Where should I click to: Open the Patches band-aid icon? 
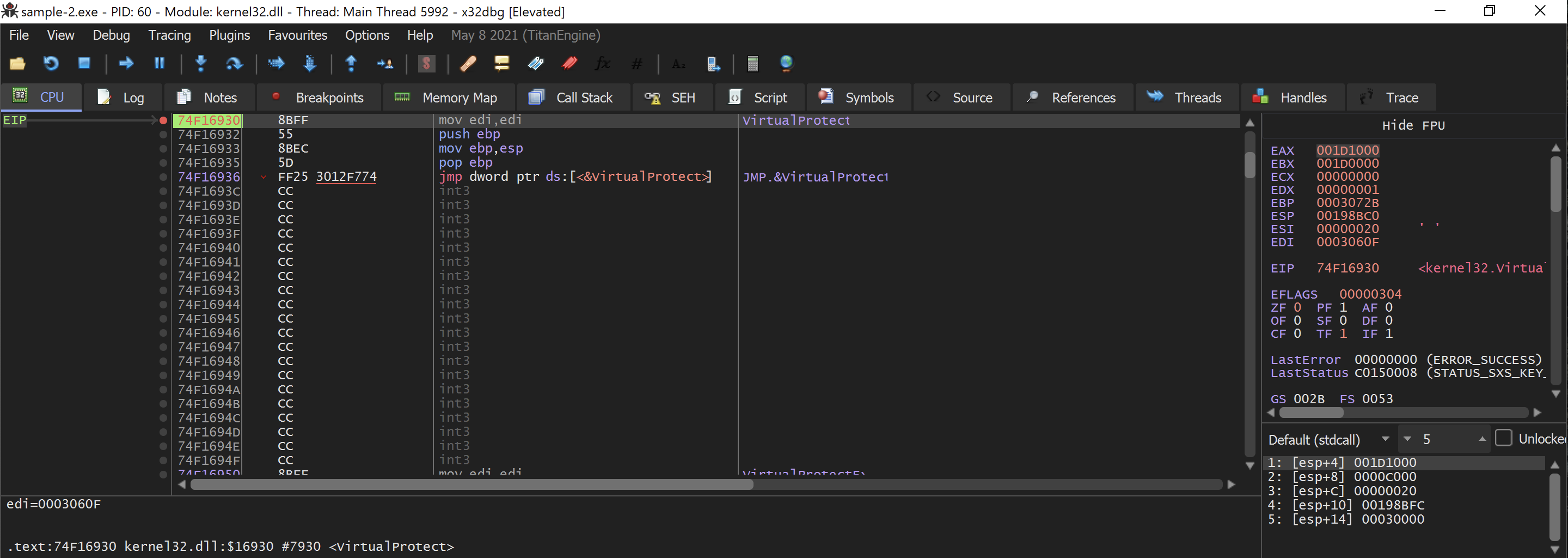click(468, 63)
